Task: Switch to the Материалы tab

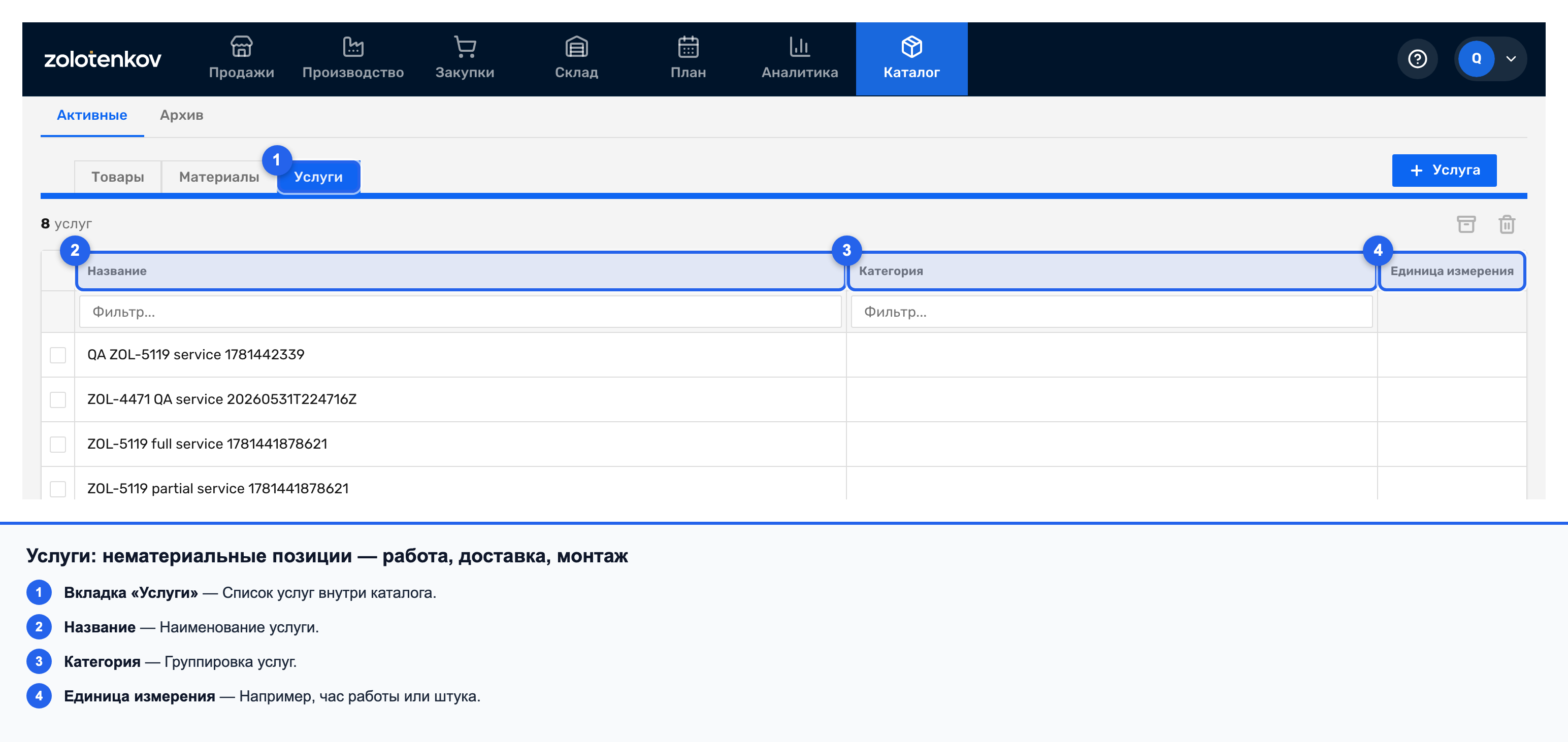Action: [219, 177]
